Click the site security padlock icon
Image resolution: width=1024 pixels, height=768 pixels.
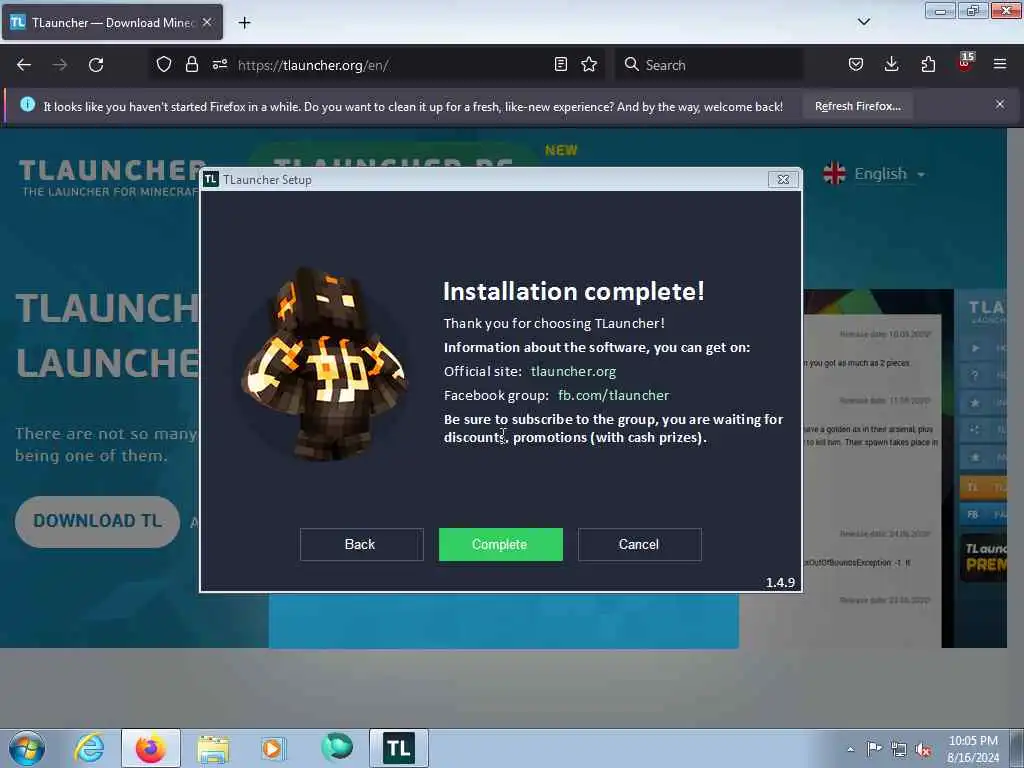(191, 64)
